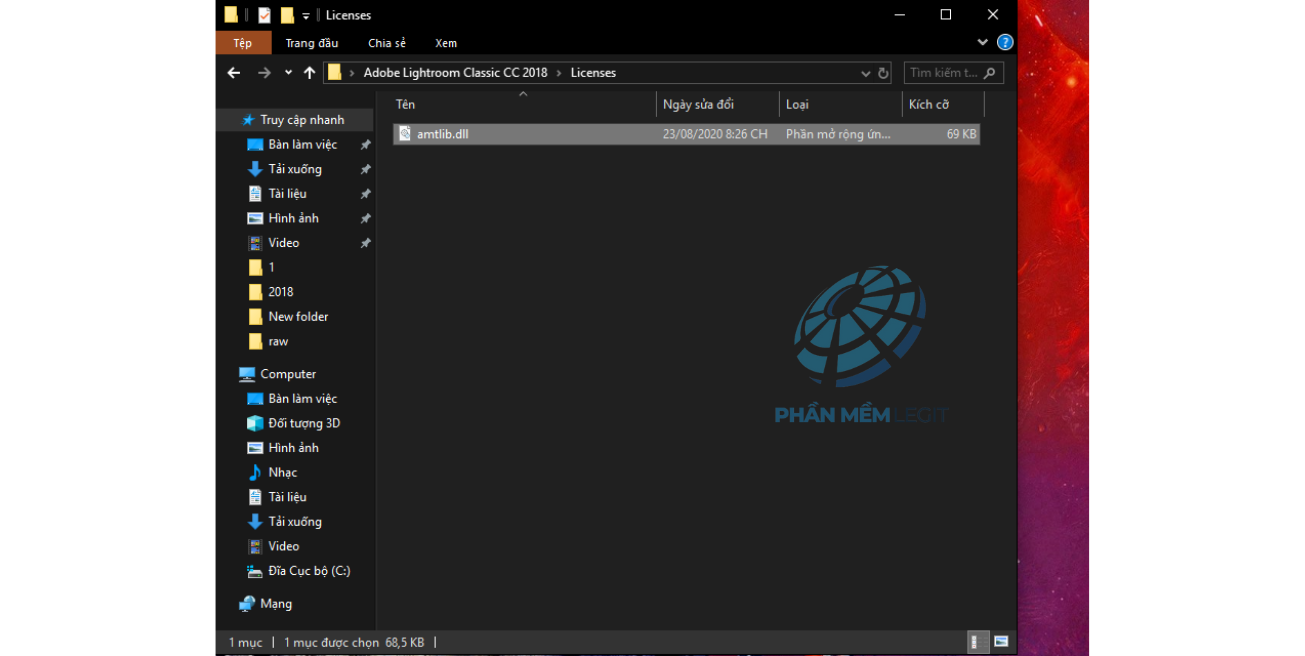This screenshot has width=1305, height=656.
Task: Open pinned Video under quick access
Action: point(283,243)
